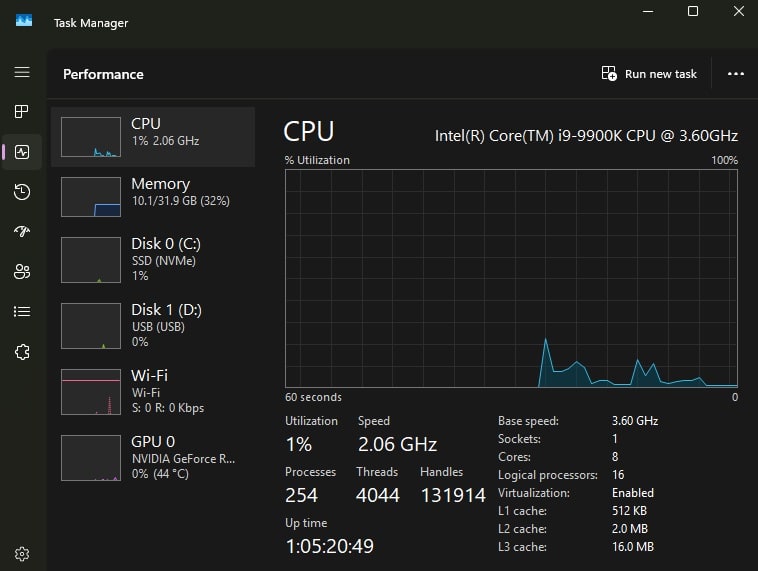Click the L3 cache 16.0 MB value

point(633,546)
